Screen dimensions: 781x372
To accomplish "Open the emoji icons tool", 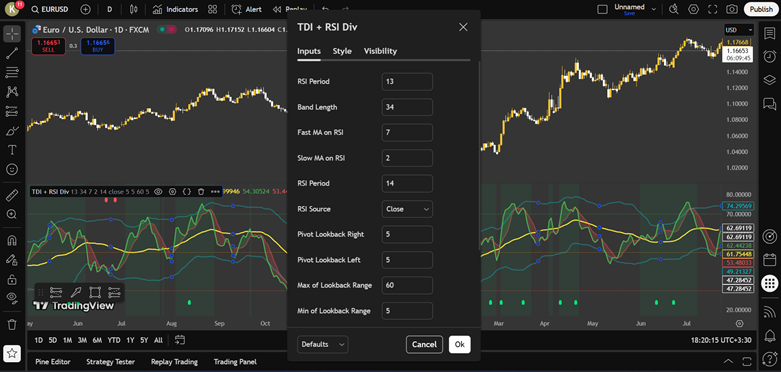I will [12, 169].
